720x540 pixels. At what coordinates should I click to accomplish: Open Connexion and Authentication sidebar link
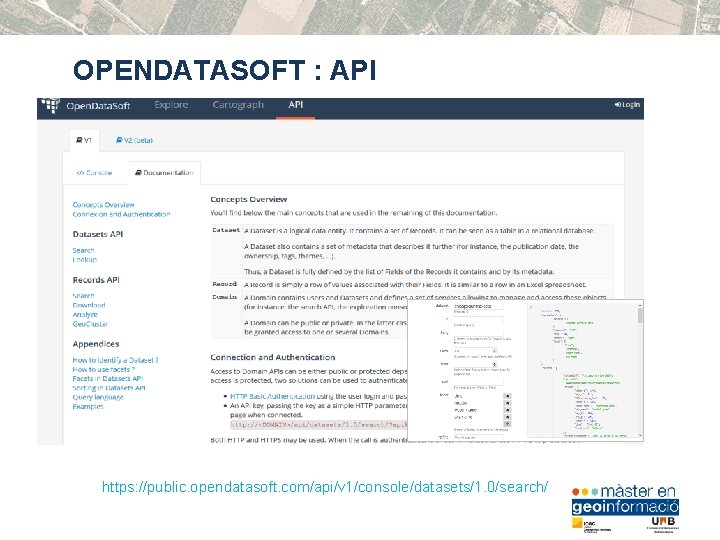pos(121,214)
